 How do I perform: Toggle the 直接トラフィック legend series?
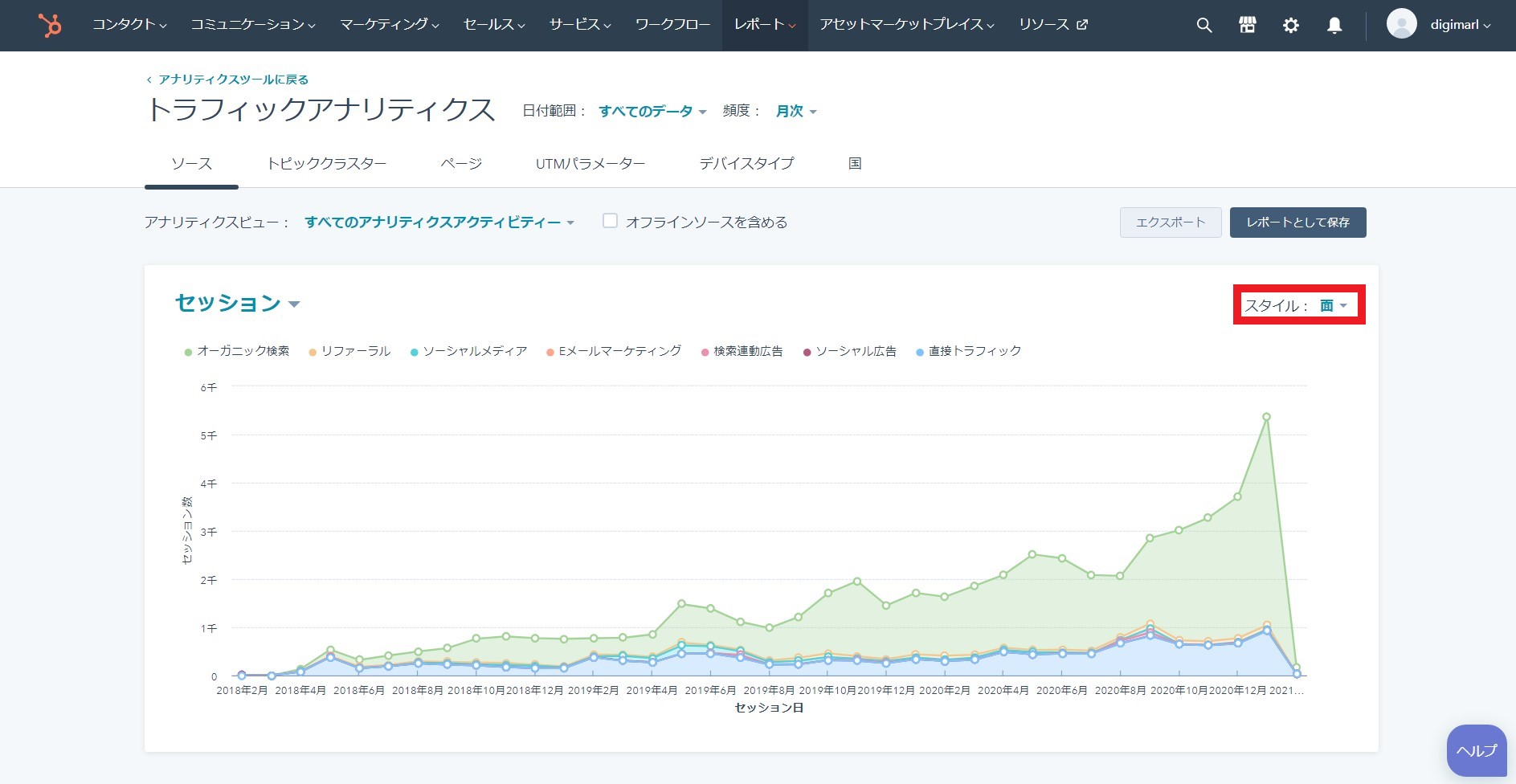tap(969, 351)
